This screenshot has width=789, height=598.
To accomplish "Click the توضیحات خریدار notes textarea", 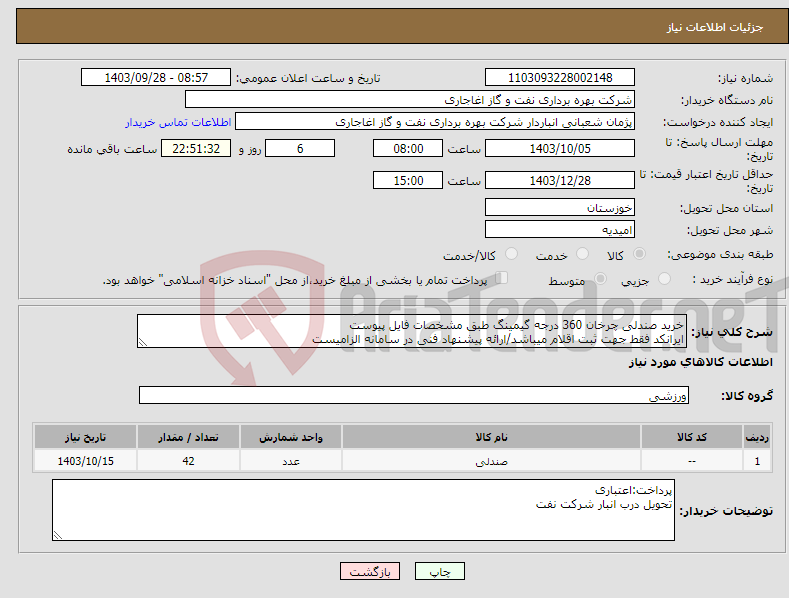I will coord(363,510).
